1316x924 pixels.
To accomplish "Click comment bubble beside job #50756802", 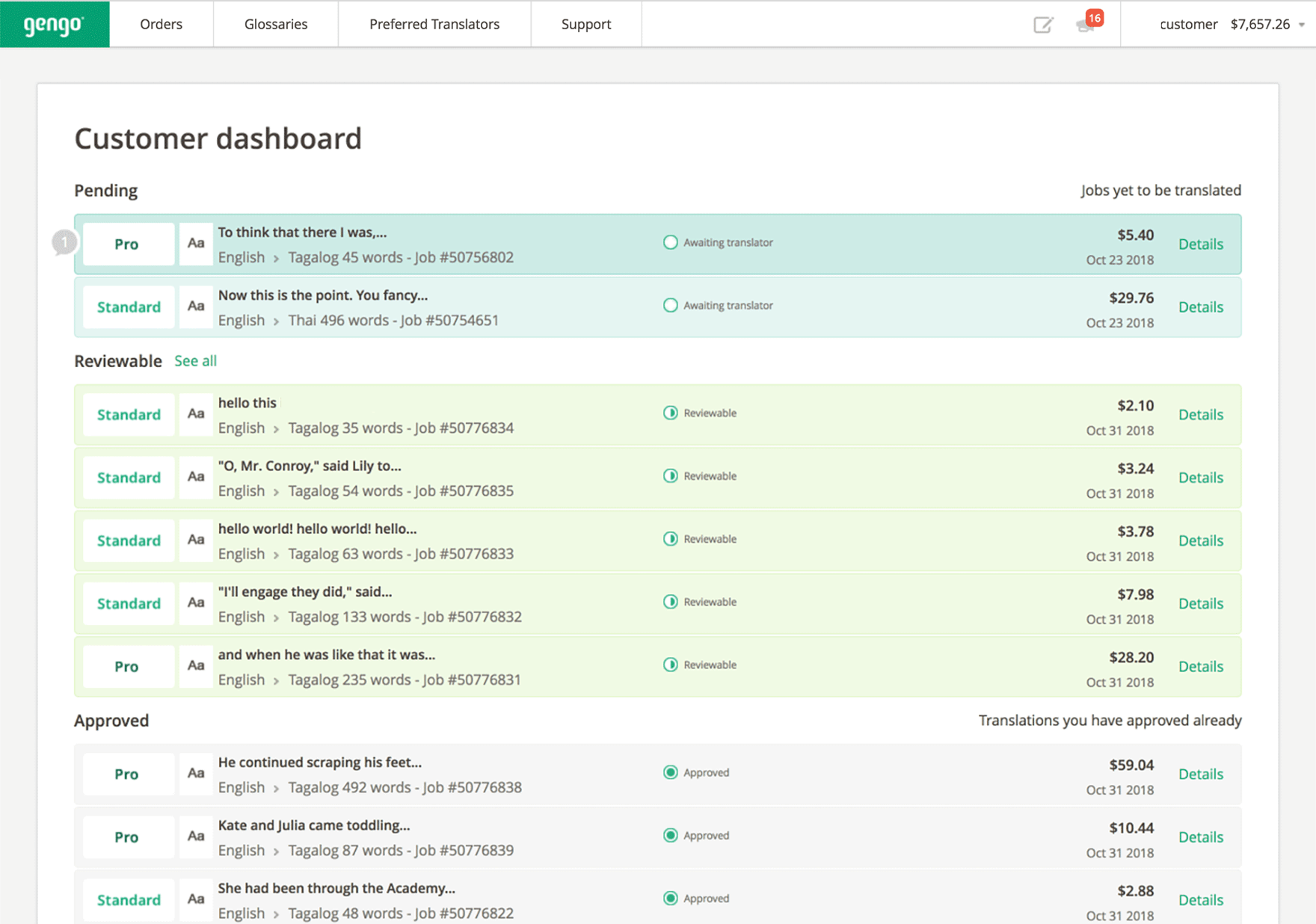I will click(x=64, y=242).
